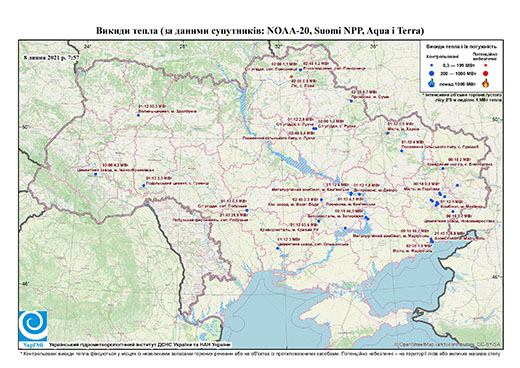Select the blue marker for Запоріжсталь, м. Запоріжжя
The height and width of the screenshot is (368, 520).
(367, 218)
